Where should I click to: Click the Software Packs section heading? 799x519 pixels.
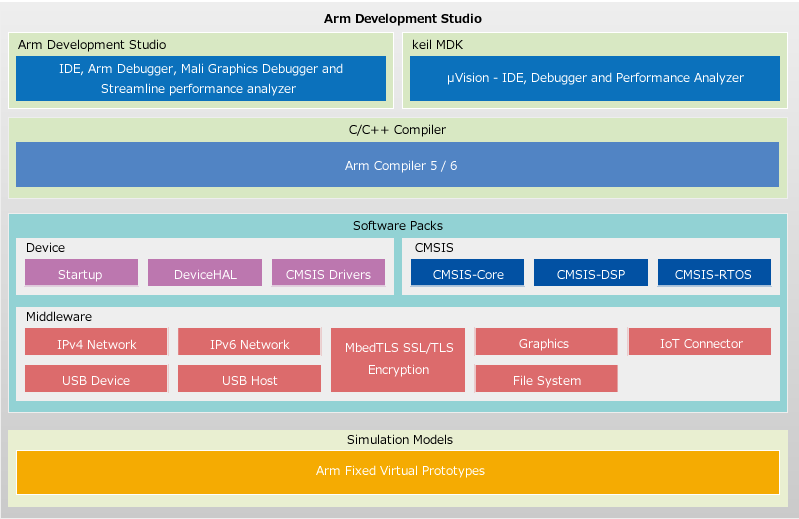point(397,226)
